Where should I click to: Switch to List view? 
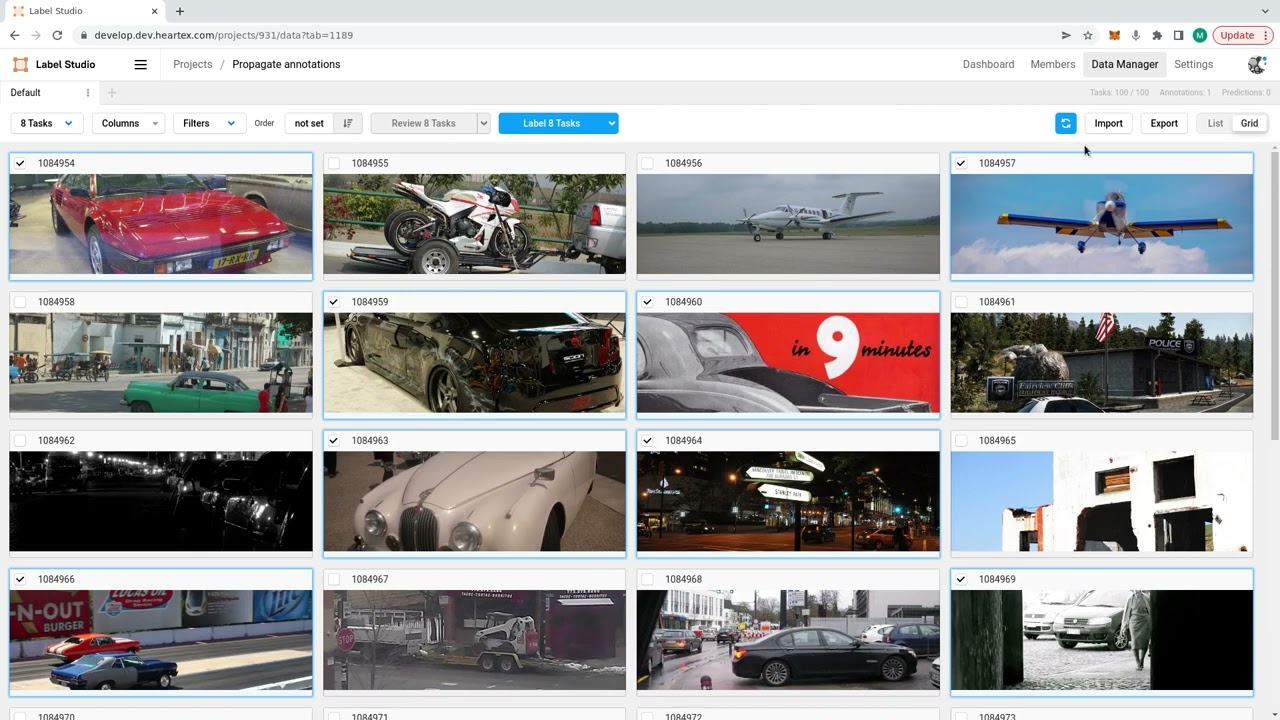[1215, 123]
